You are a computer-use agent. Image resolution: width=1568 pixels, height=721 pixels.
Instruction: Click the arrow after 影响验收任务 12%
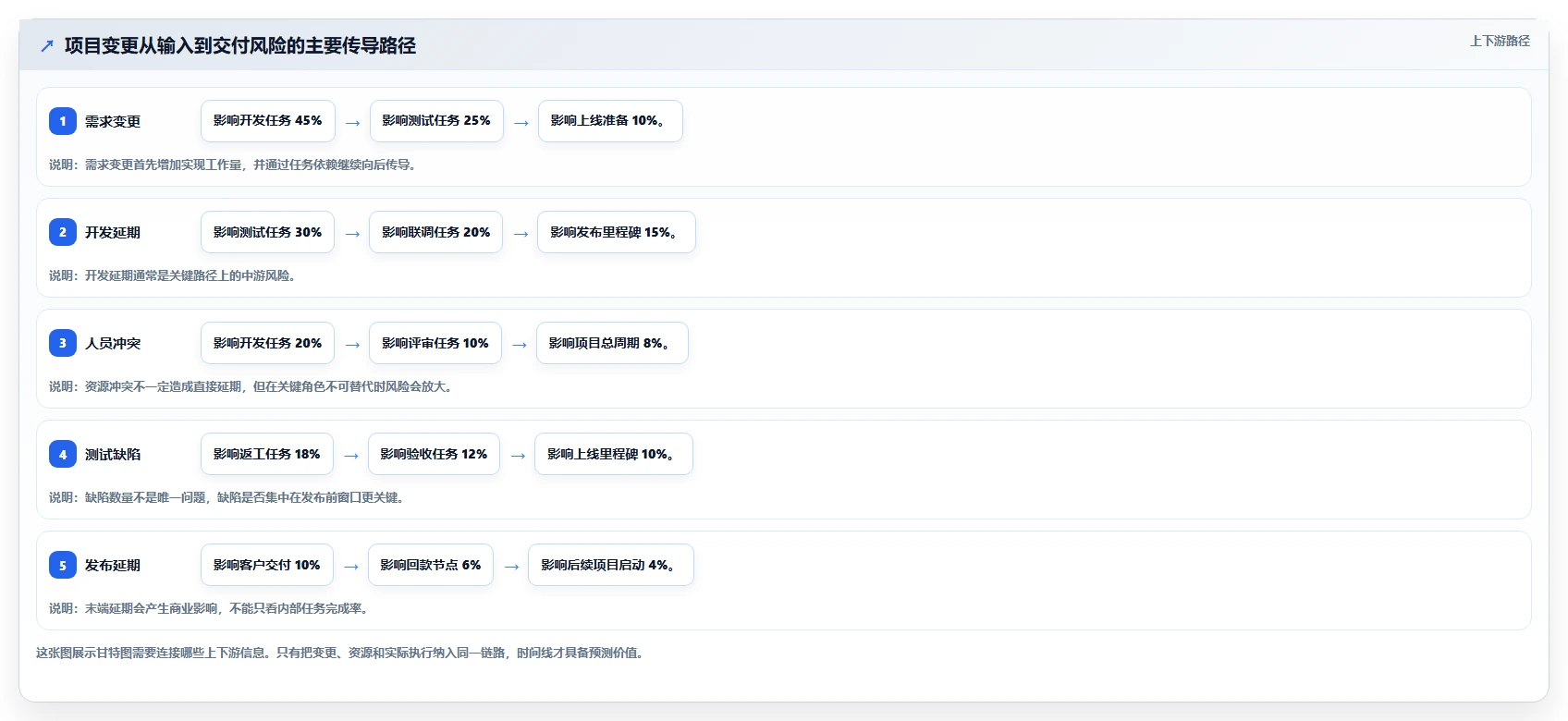pos(518,455)
